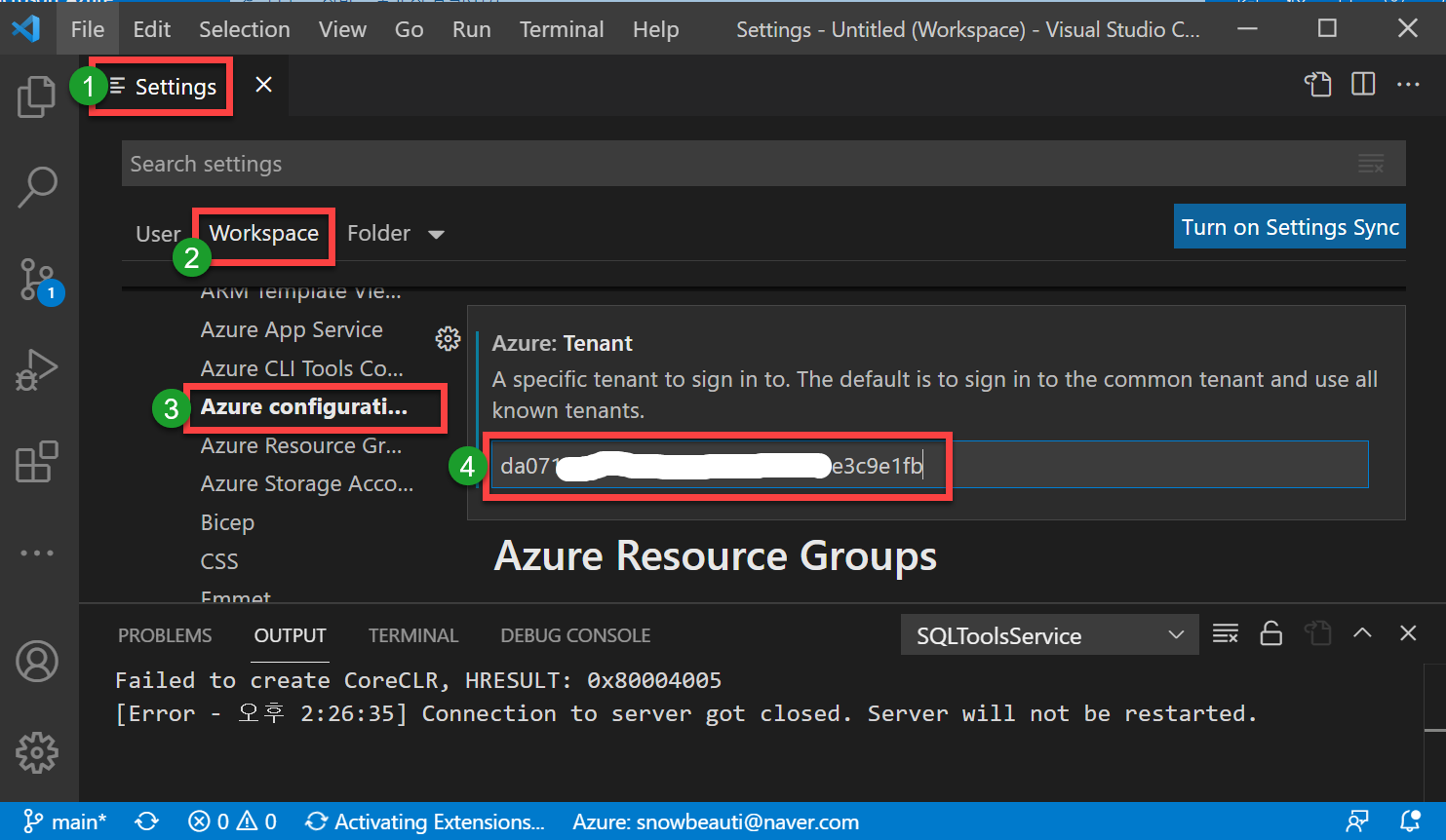
Task: Click Activating Extensions status item
Action: [425, 821]
